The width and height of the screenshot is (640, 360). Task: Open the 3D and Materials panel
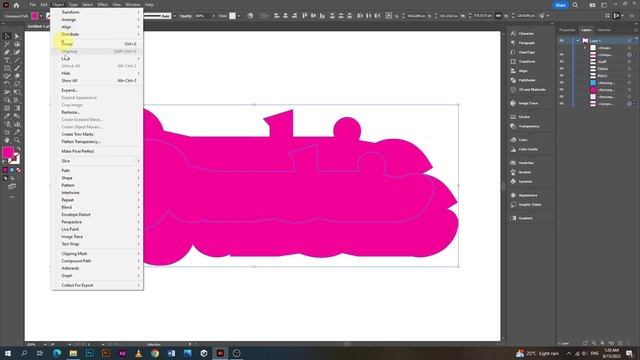(527, 90)
